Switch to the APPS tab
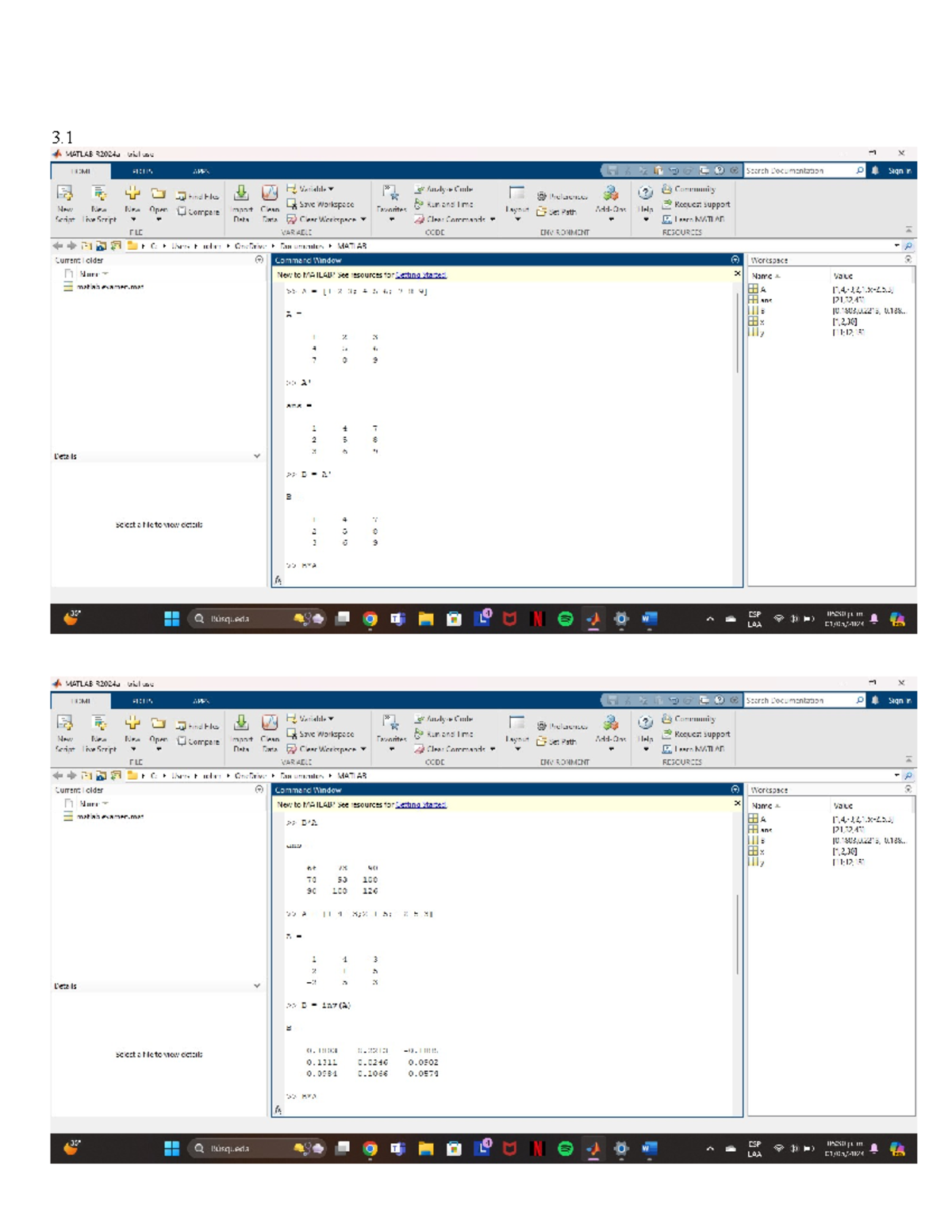Image resolution: width=952 pixels, height=1232 pixels. pos(201,171)
